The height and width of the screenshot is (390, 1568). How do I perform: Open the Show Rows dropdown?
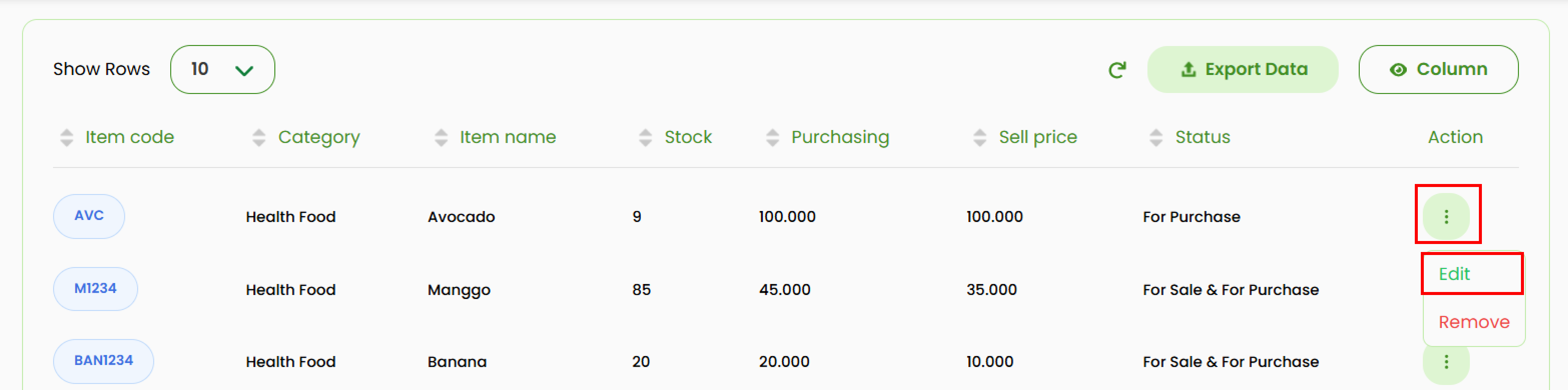tap(222, 69)
